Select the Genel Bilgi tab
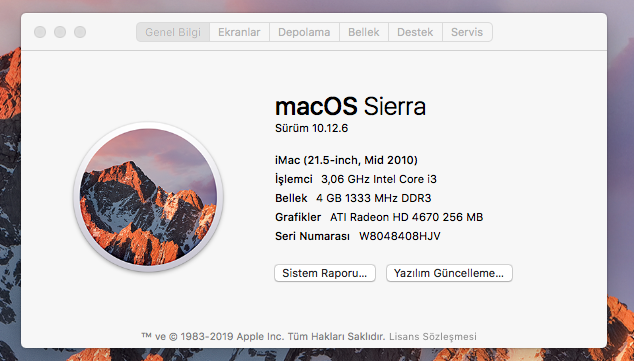 tap(173, 32)
